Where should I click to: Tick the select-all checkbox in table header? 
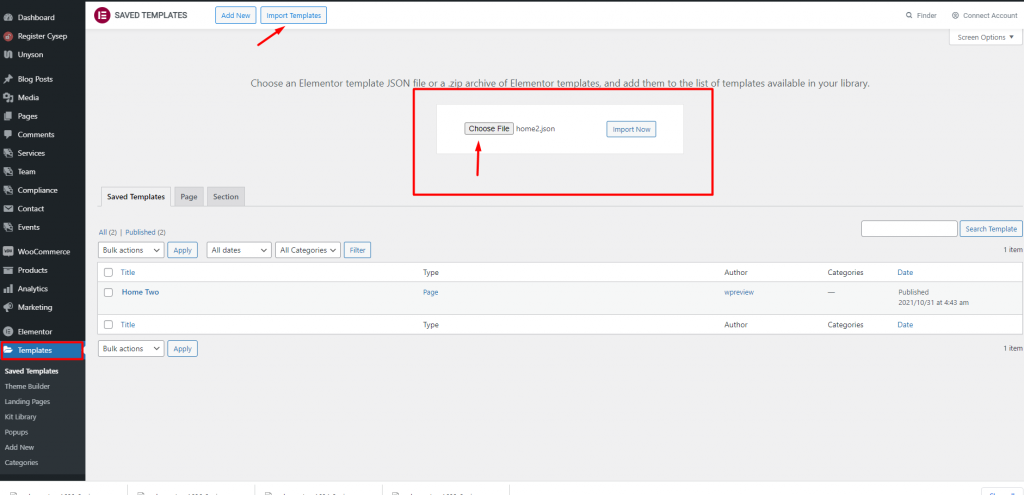coord(108,272)
